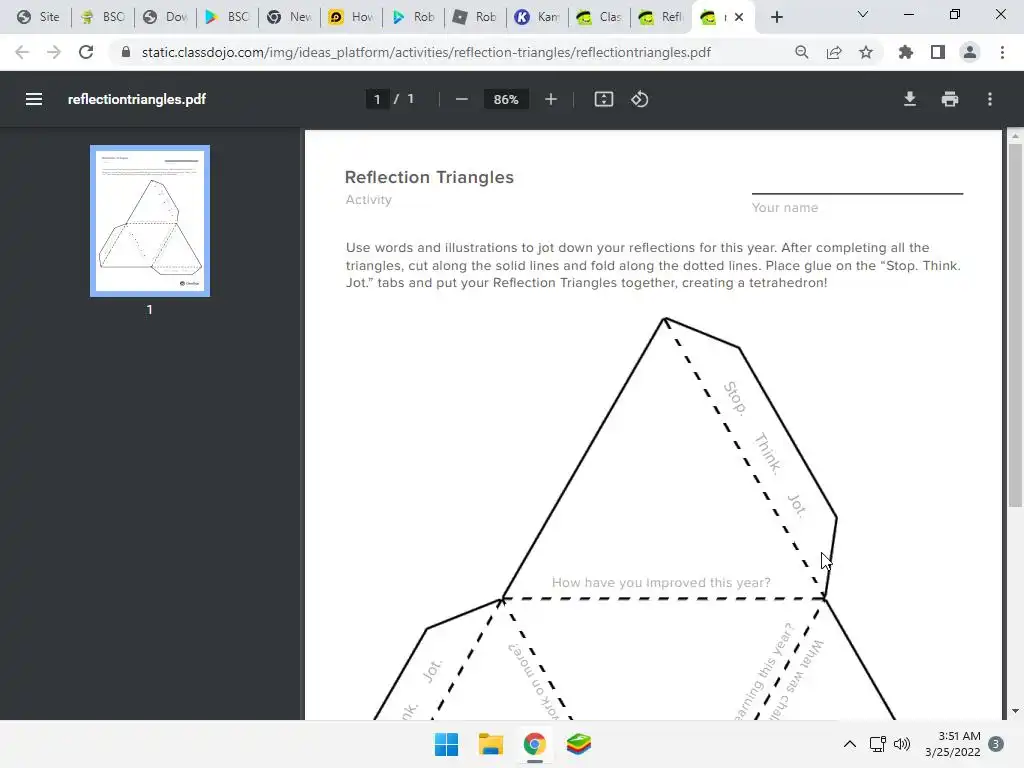
Task: Click the zoom percentage field 86%
Action: click(506, 99)
